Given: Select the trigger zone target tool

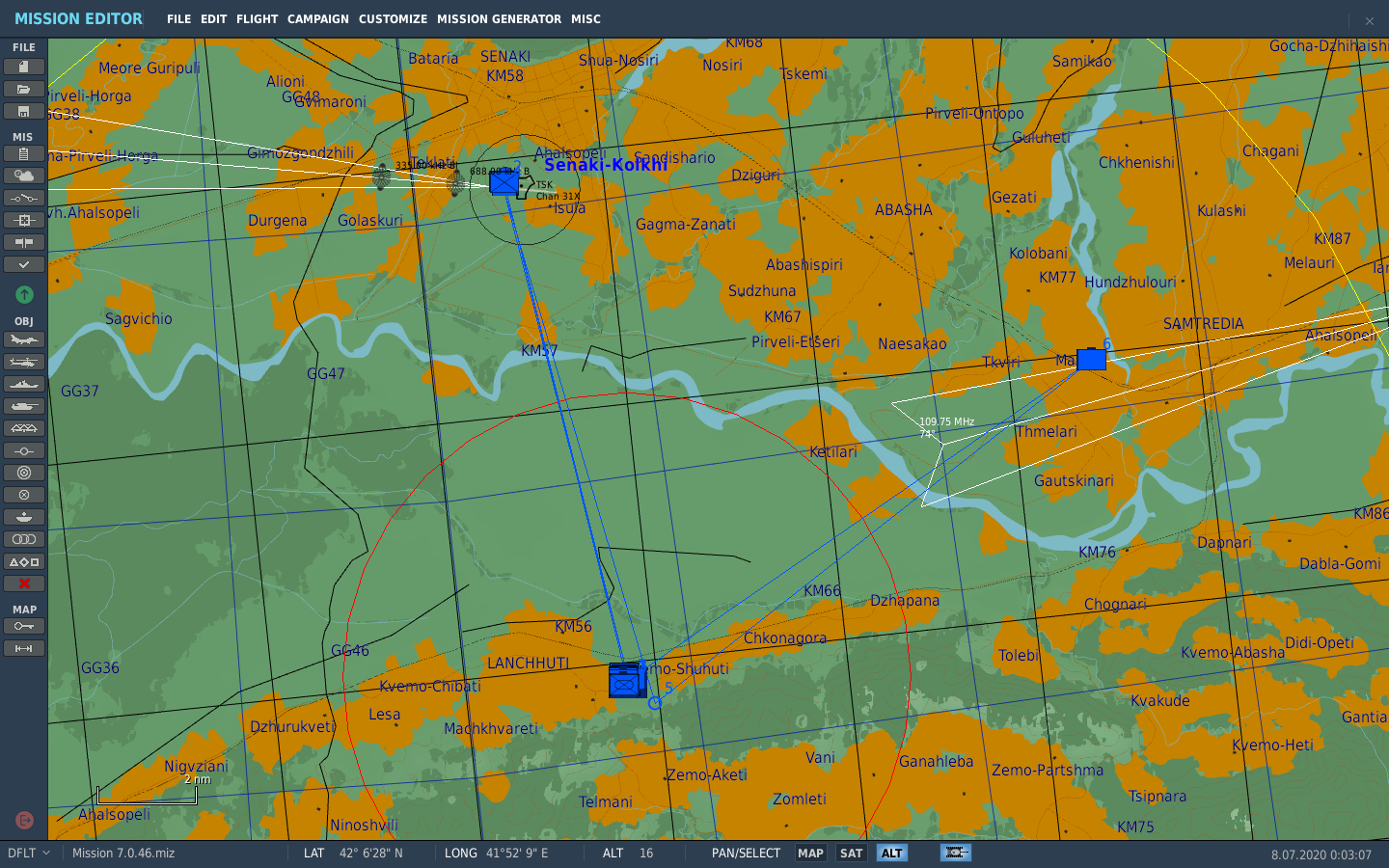Looking at the screenshot, I should 24,473.
